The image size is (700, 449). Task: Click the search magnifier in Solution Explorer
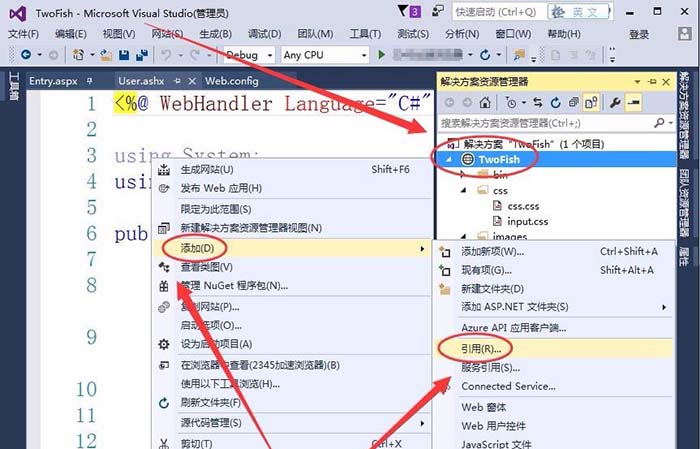(659, 123)
